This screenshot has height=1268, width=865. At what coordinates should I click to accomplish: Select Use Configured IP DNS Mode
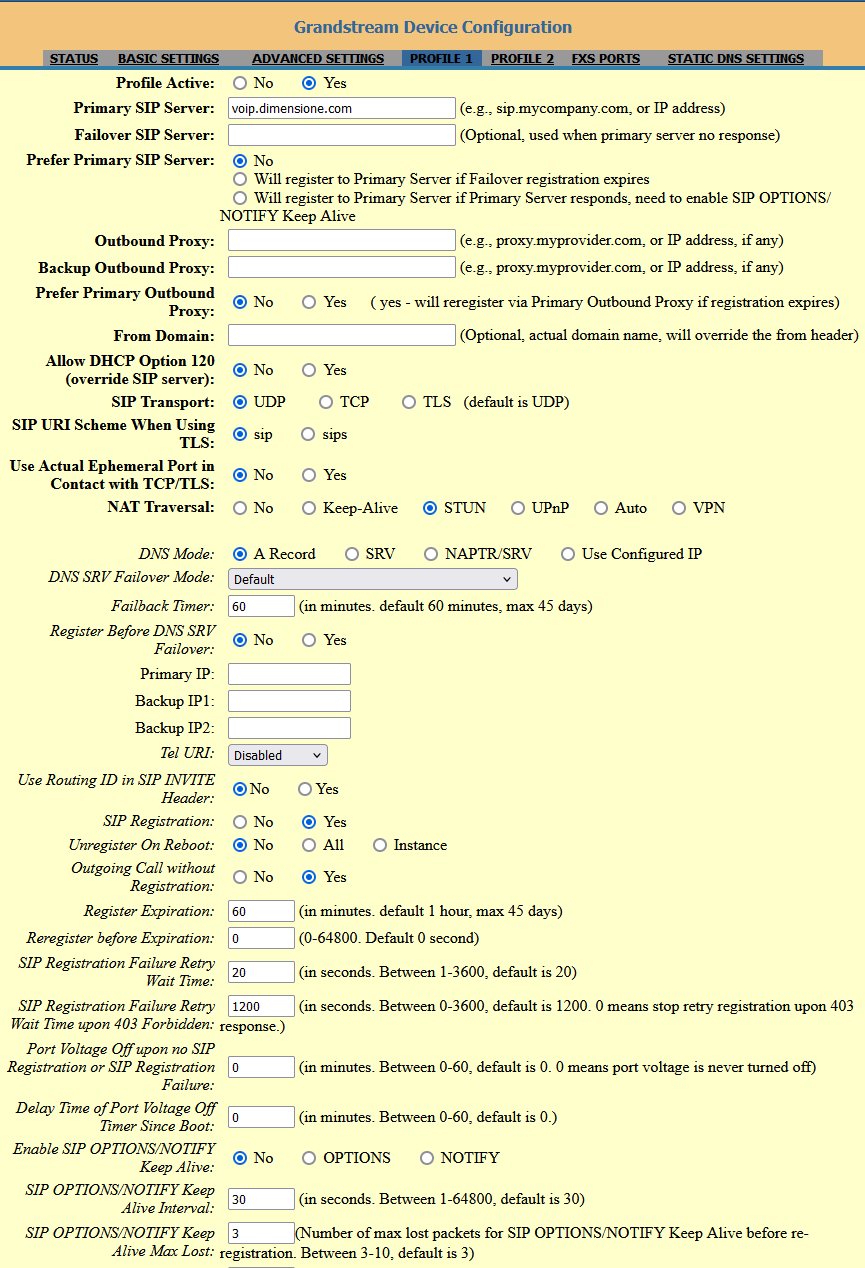coord(569,554)
